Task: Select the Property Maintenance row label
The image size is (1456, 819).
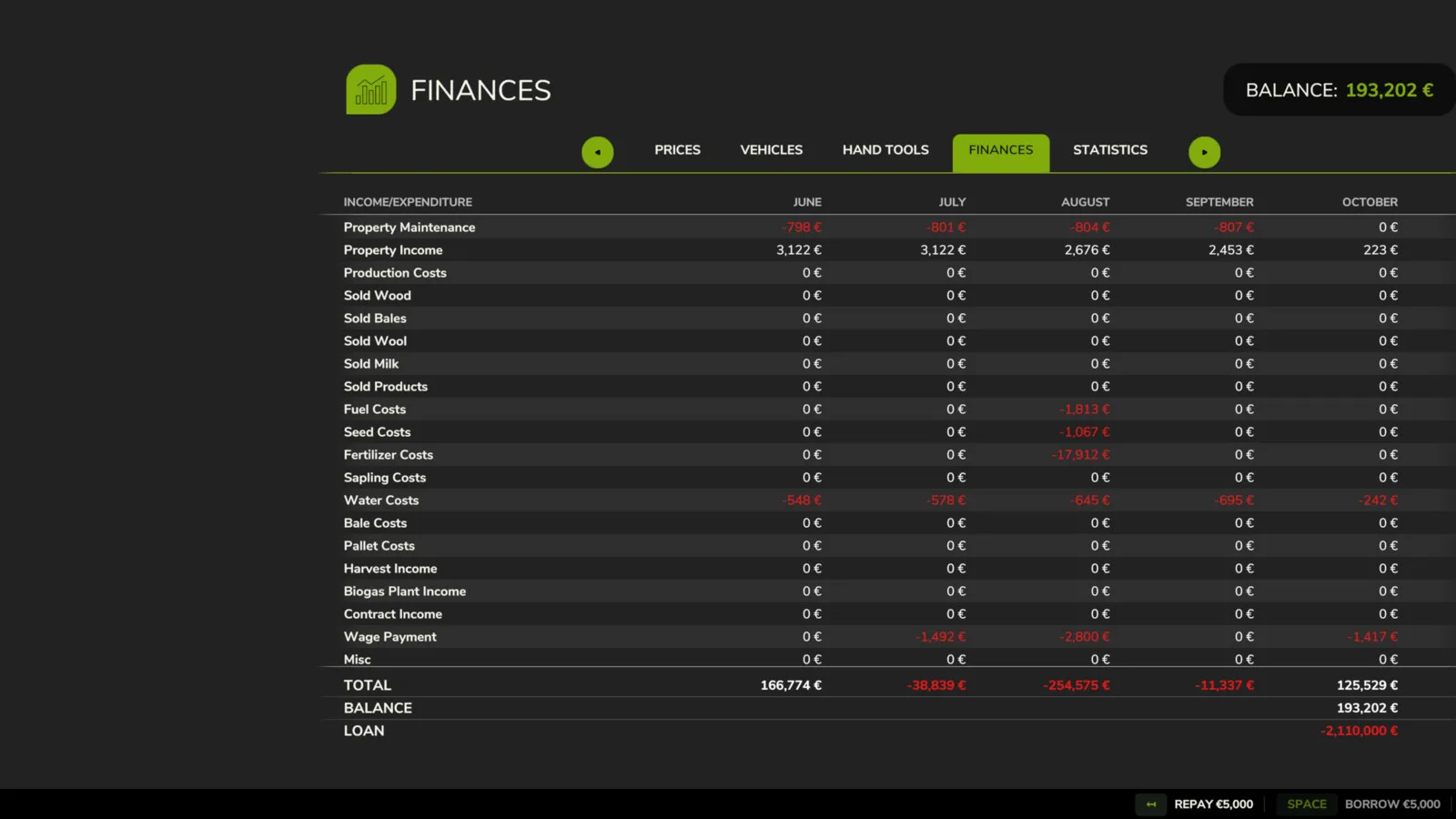Action: 409,227
